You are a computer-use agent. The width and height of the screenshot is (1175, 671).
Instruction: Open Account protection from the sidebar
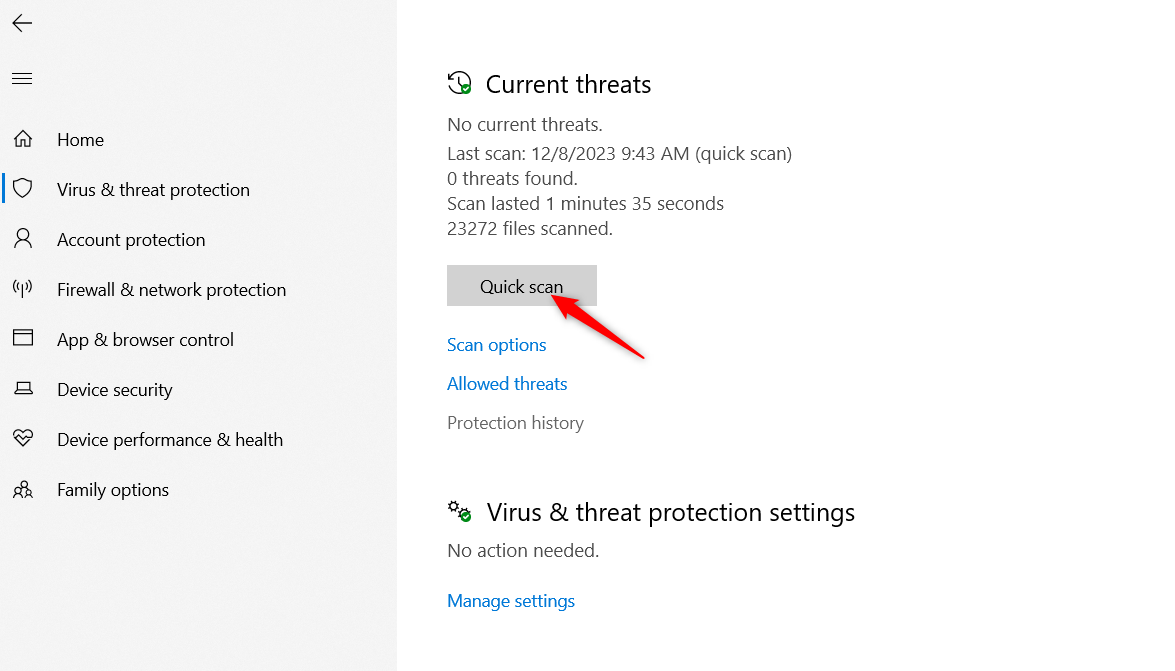tap(130, 239)
